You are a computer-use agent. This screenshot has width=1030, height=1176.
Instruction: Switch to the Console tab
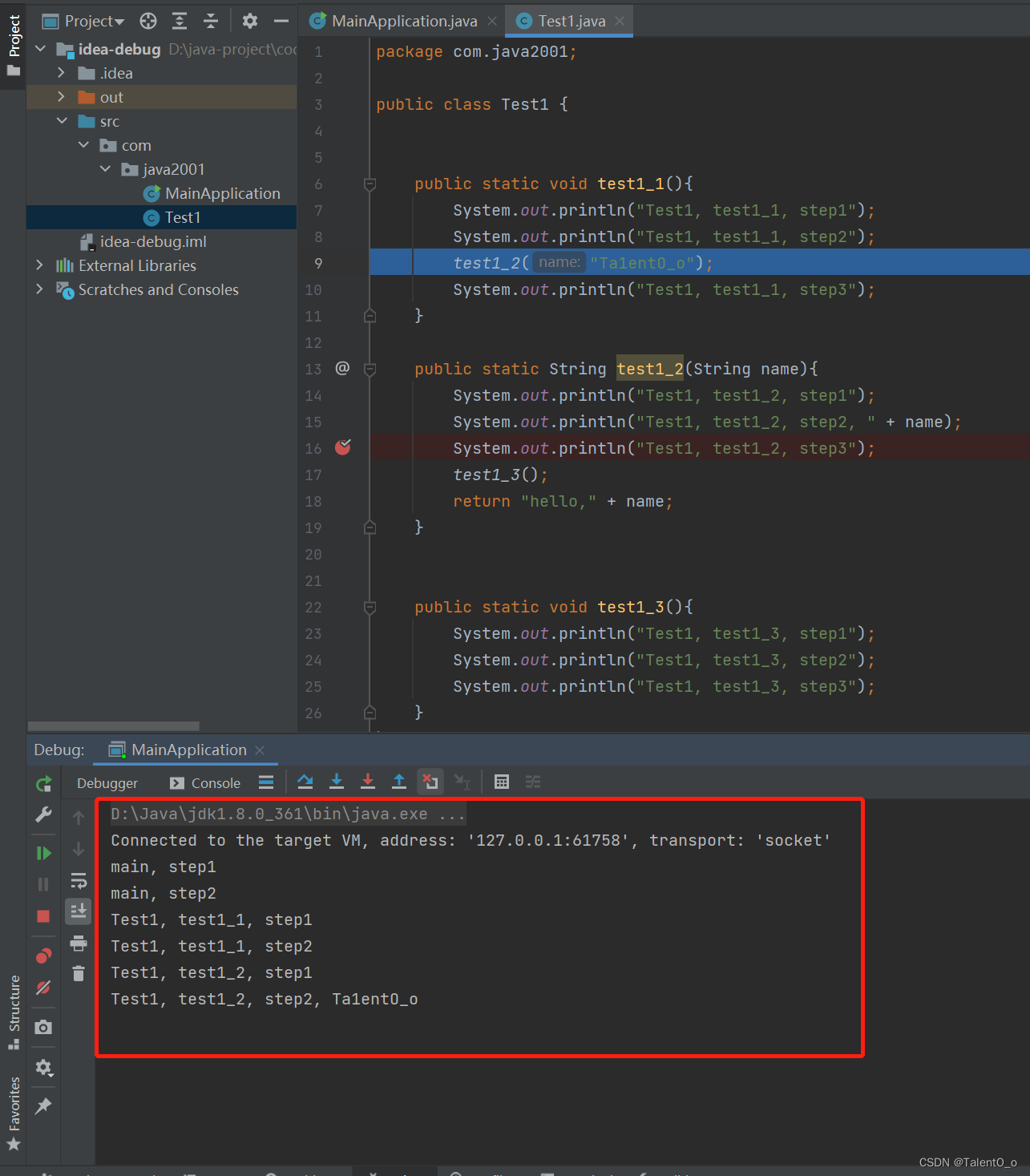click(205, 783)
